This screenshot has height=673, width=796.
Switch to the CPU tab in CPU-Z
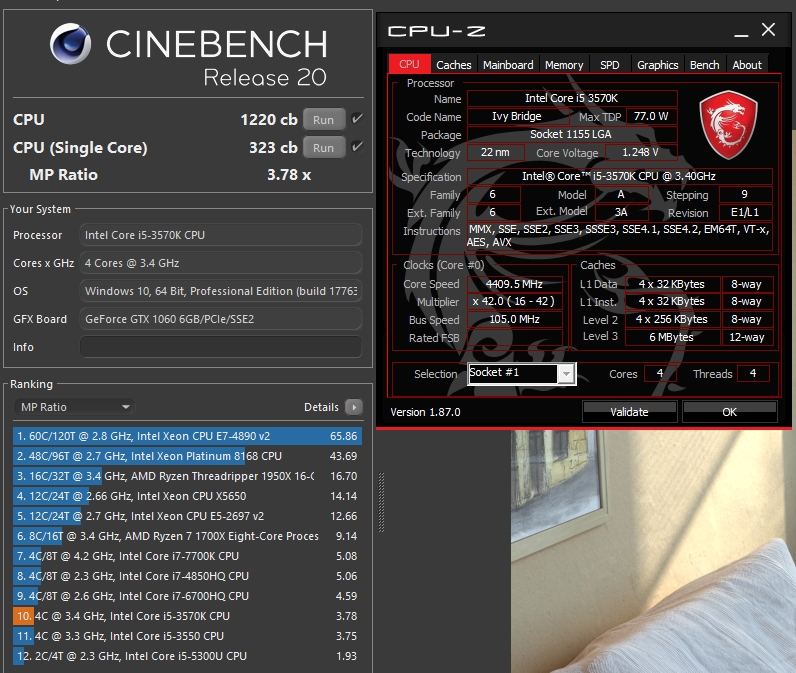click(409, 64)
